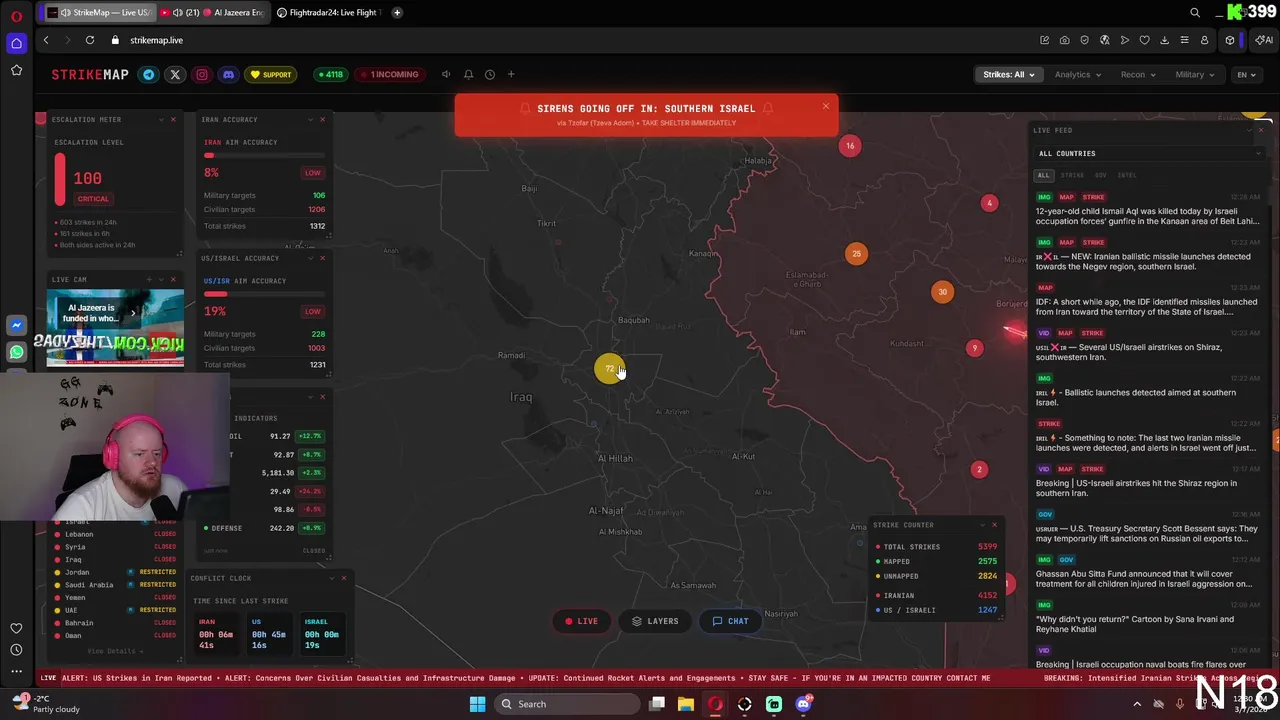The height and width of the screenshot is (720, 1280).
Task: Close the Escalation Meter panel
Action: [173, 119]
